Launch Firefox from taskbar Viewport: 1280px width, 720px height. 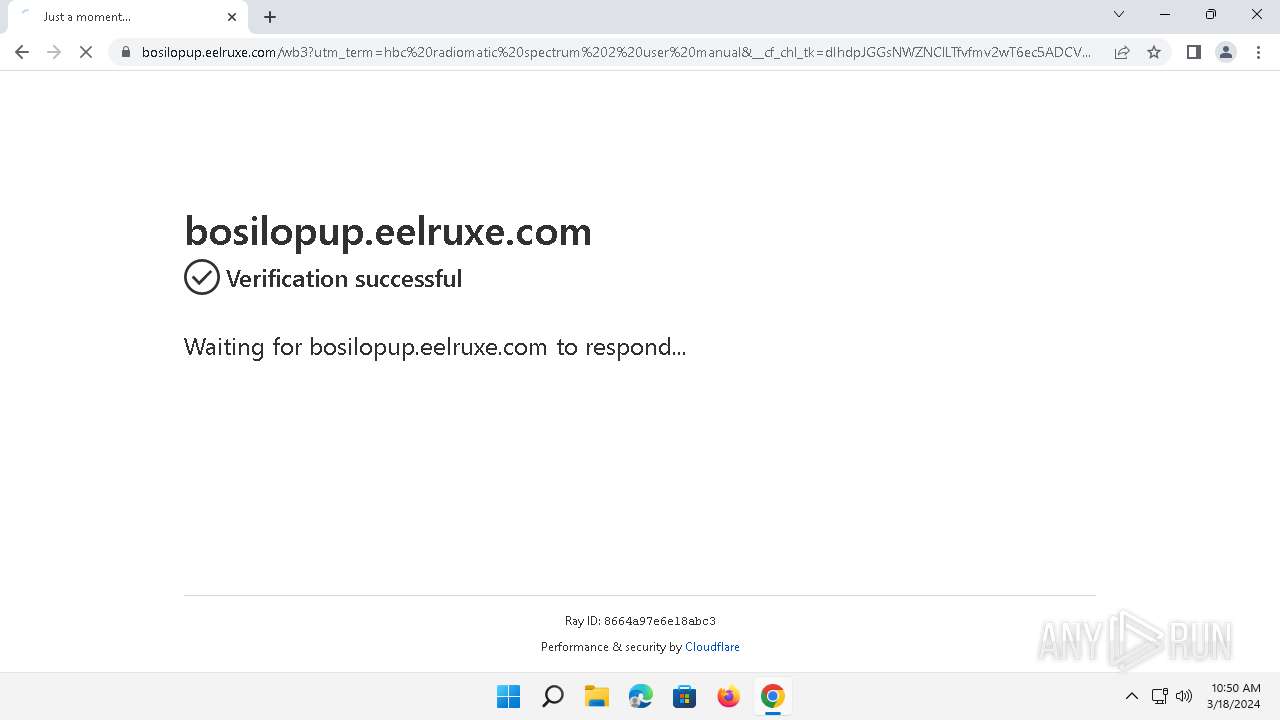[x=728, y=696]
